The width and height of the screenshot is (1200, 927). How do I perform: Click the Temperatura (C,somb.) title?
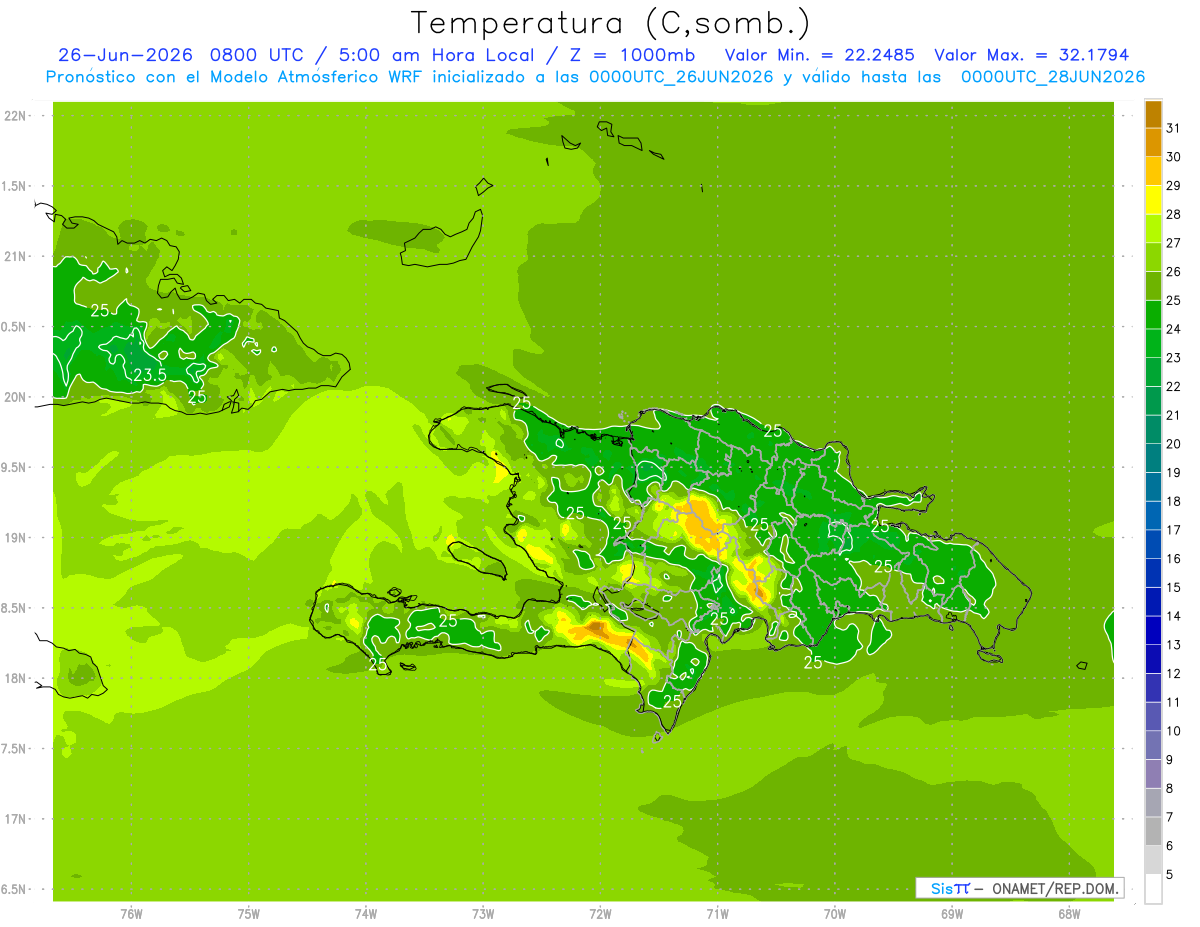(x=611, y=23)
